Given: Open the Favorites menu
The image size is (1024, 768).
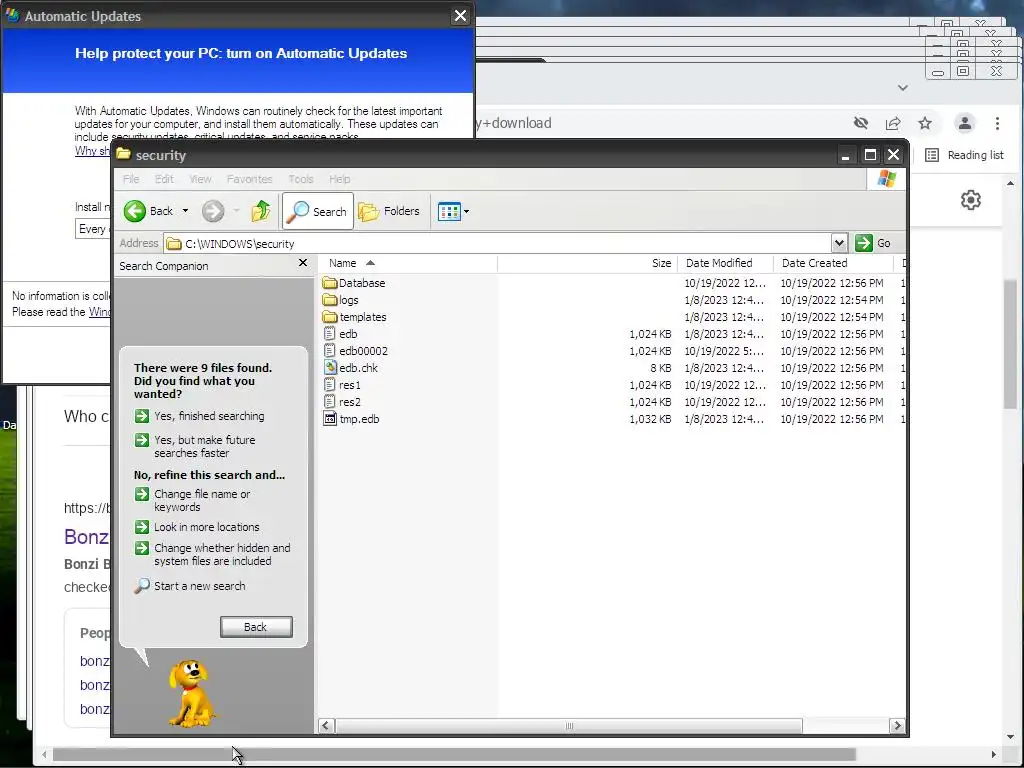Looking at the screenshot, I should 249,179.
